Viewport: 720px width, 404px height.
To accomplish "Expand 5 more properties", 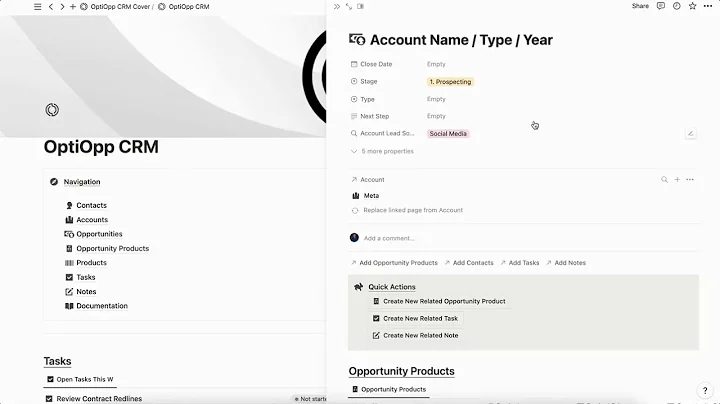I will [x=382, y=151].
